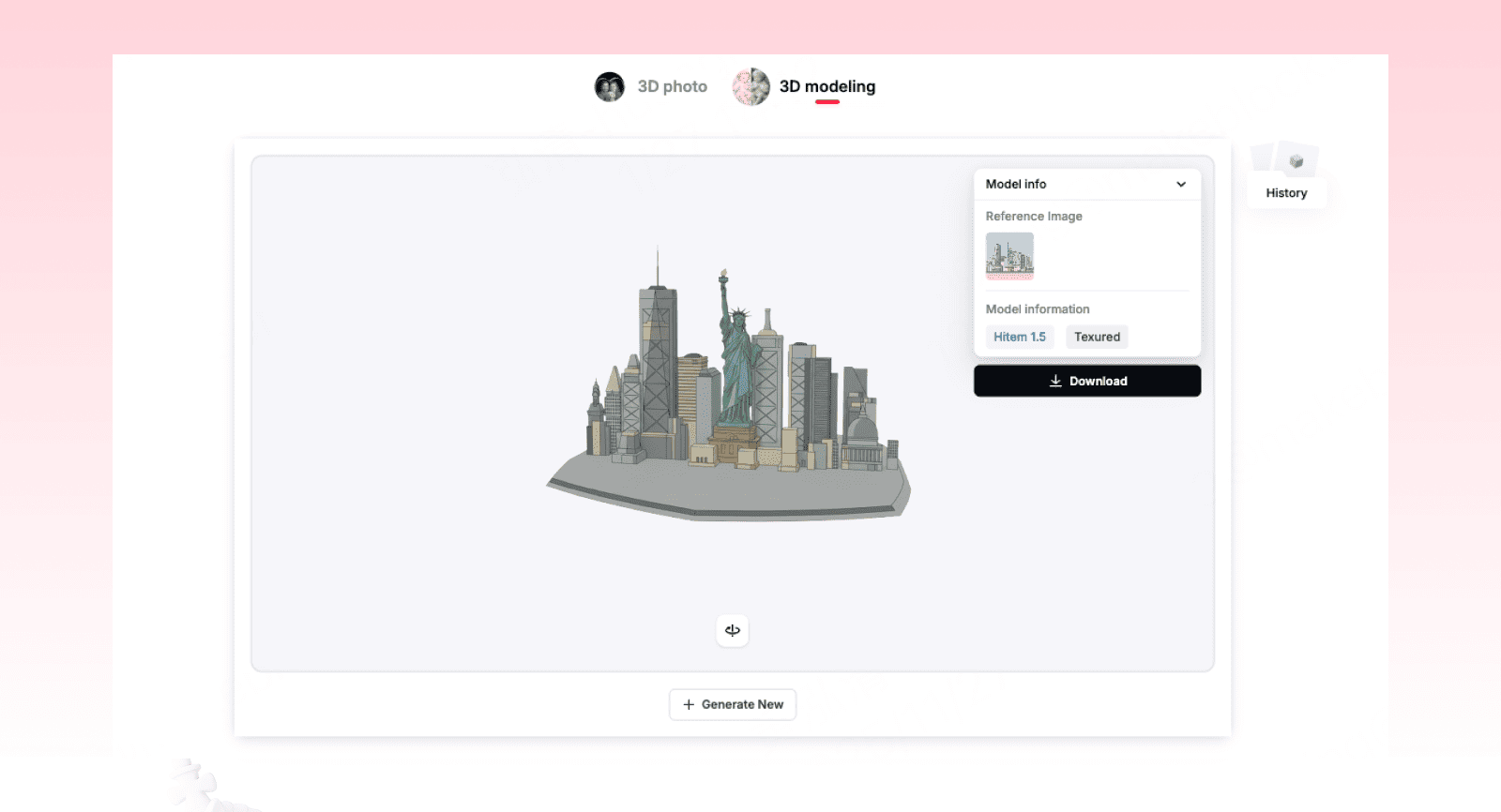Collapse the Model info chevron
The image size is (1501, 812).
(x=1181, y=185)
